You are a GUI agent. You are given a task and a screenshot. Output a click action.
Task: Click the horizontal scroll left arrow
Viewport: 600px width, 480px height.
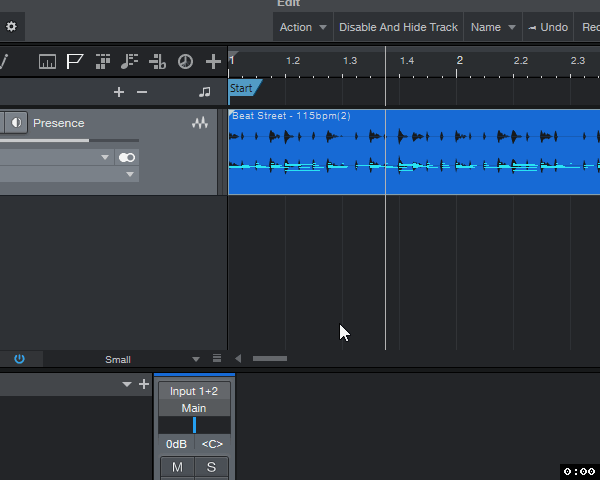click(238, 359)
